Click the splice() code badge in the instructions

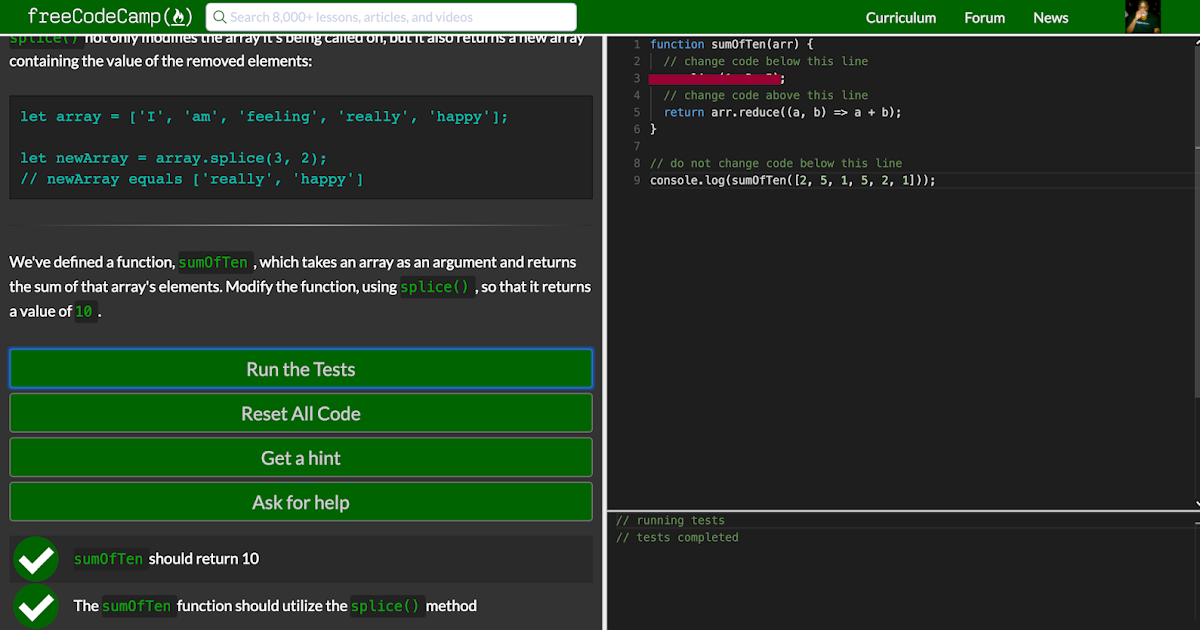[x=436, y=286]
